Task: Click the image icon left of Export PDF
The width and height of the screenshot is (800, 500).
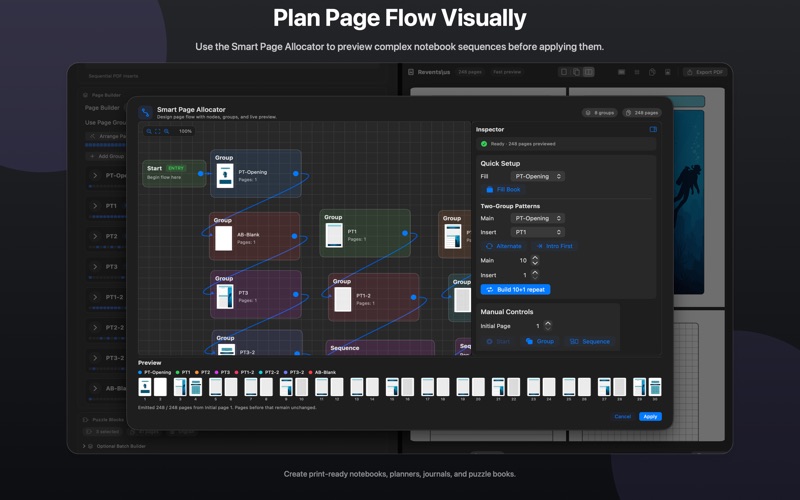Action: [x=667, y=72]
